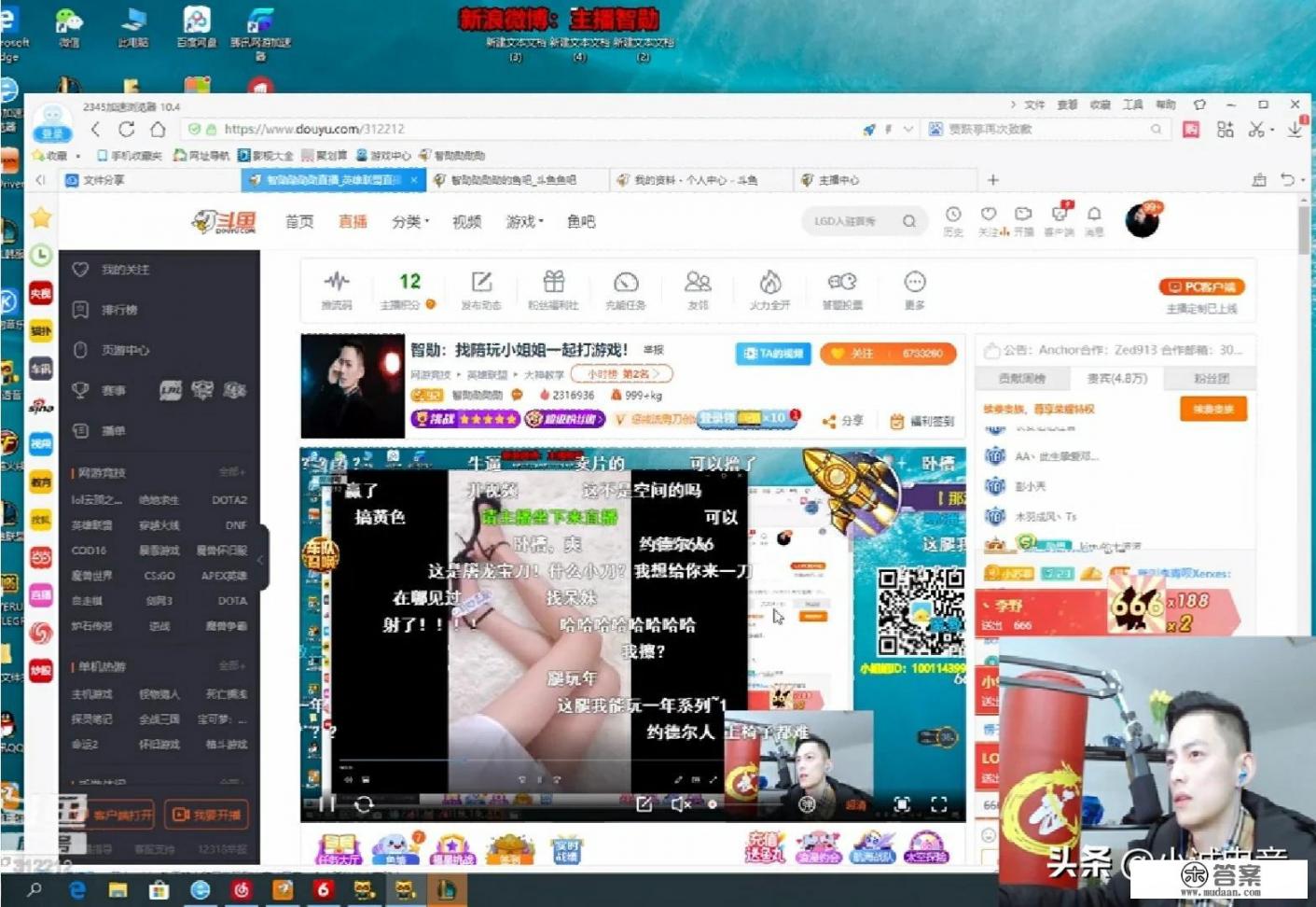Image resolution: width=1316 pixels, height=907 pixels.
Task: Switch to 粉丝团 tab
Action: [x=1212, y=379]
